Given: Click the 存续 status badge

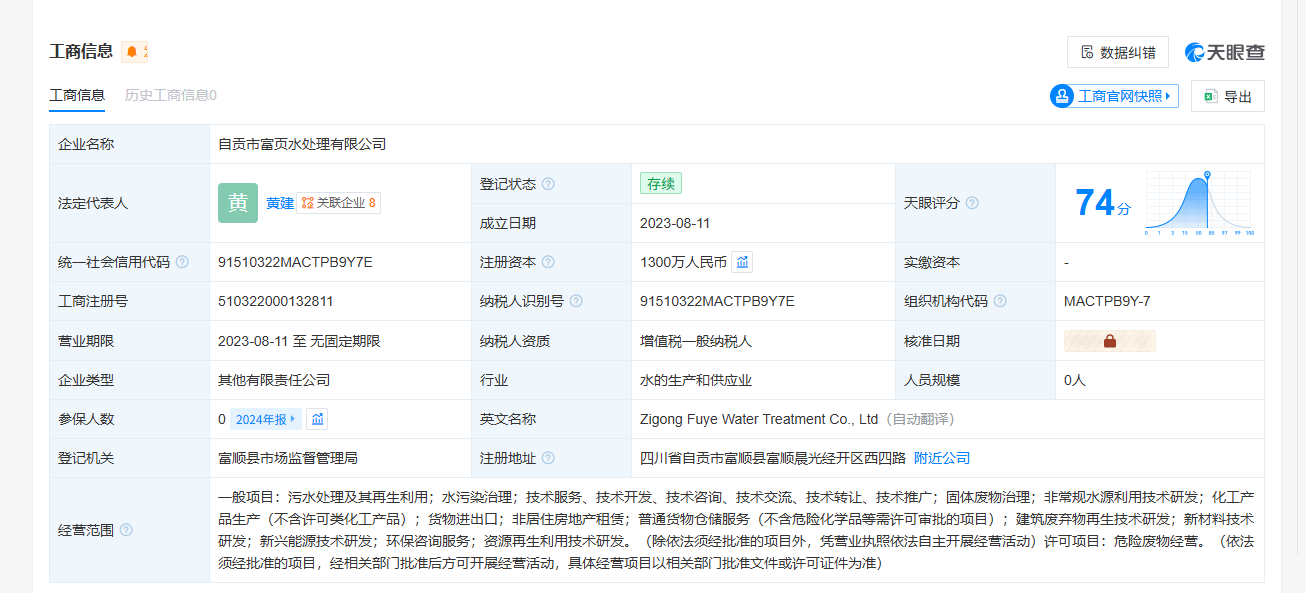Looking at the screenshot, I should click(661, 184).
